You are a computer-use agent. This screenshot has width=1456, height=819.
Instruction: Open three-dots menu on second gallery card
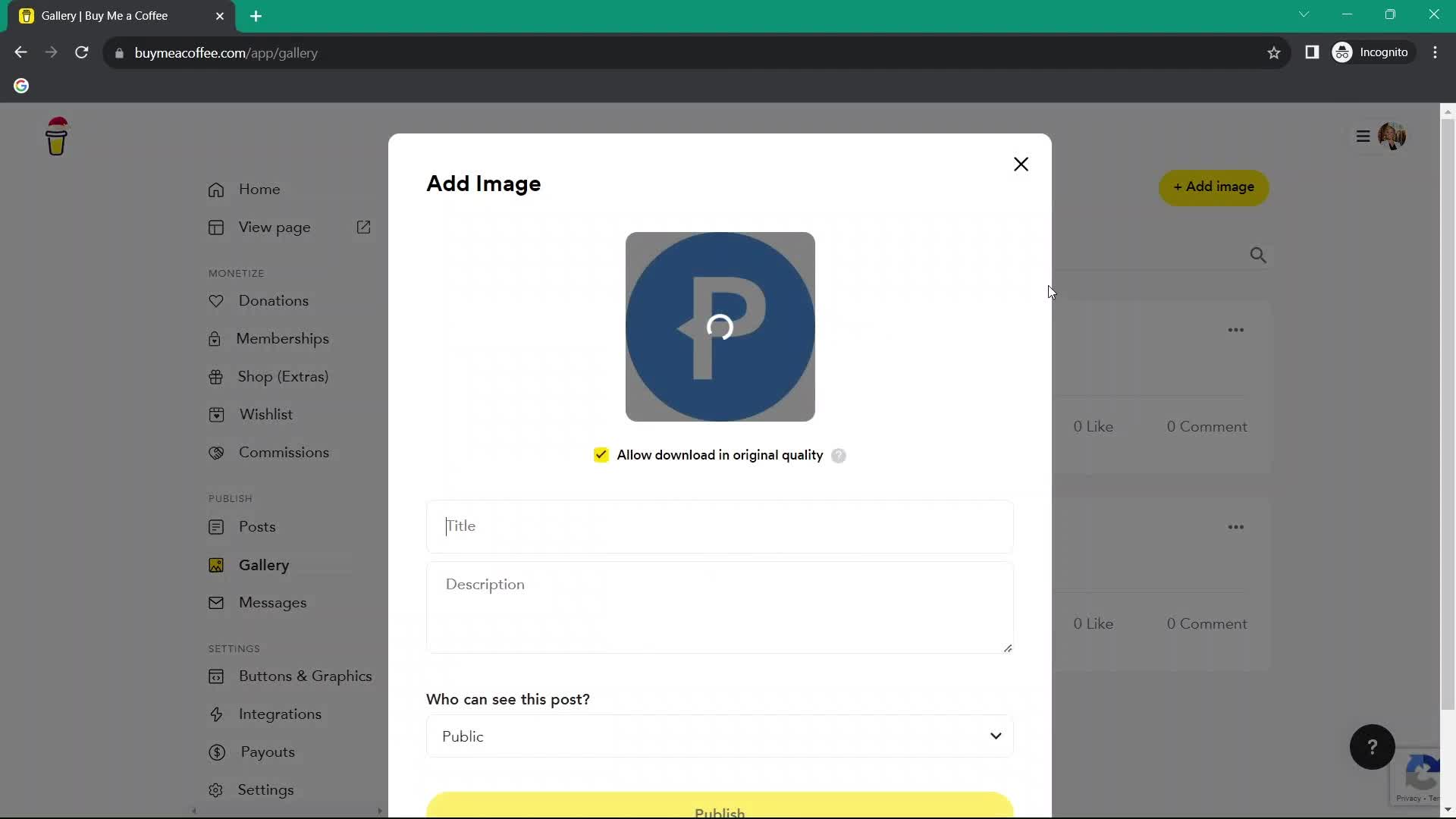tap(1236, 527)
